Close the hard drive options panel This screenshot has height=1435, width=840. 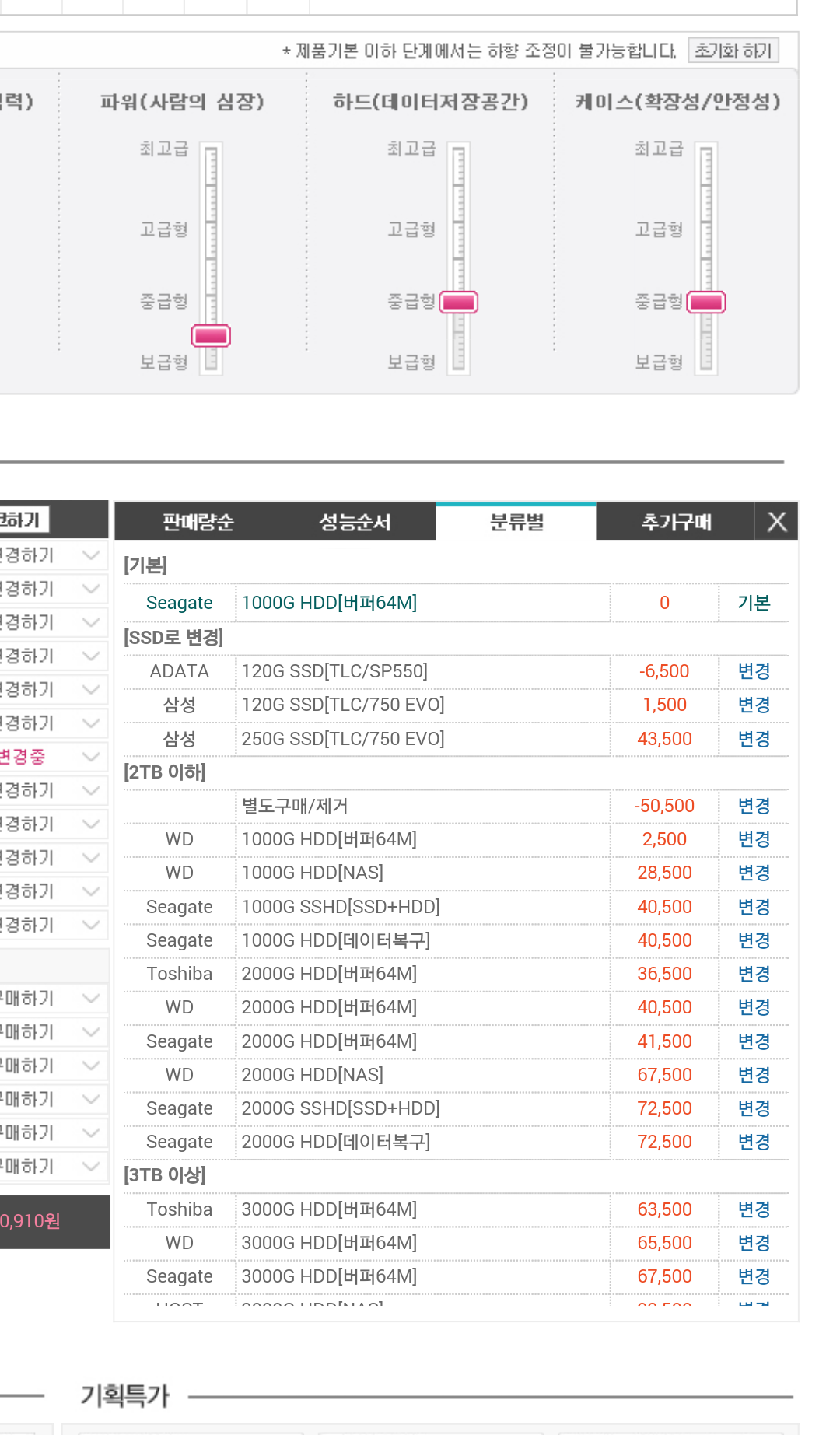(776, 522)
